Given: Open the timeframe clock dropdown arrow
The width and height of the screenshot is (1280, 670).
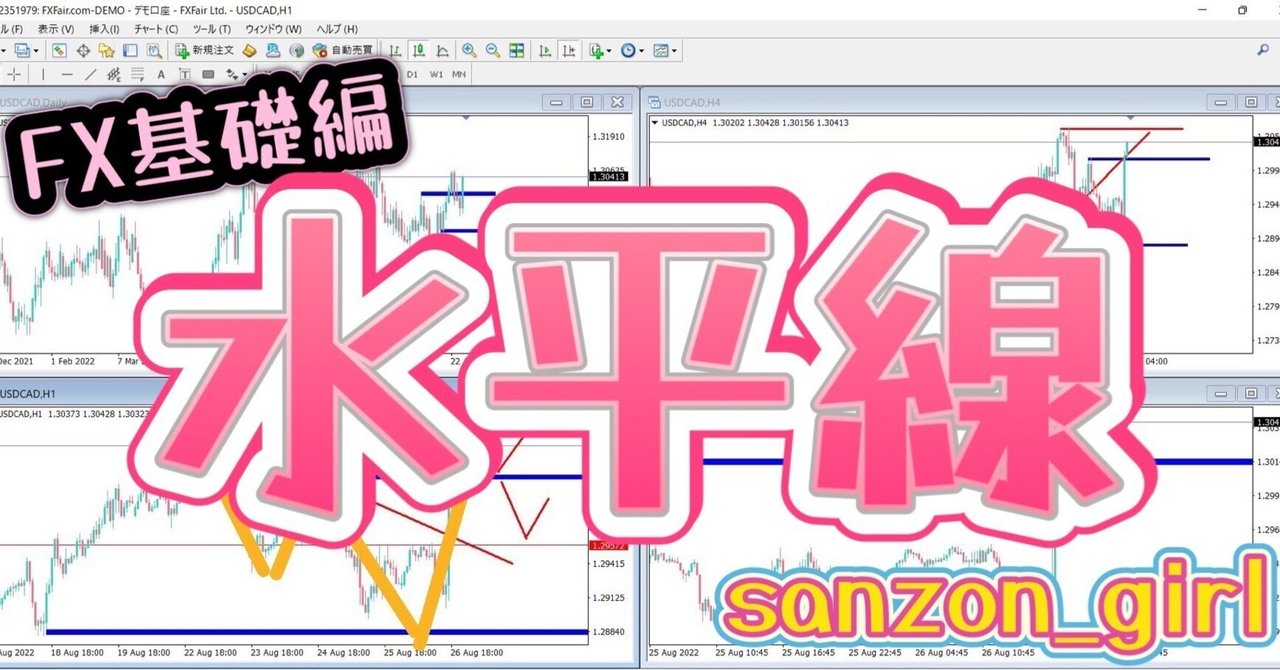Looking at the screenshot, I should (x=641, y=50).
